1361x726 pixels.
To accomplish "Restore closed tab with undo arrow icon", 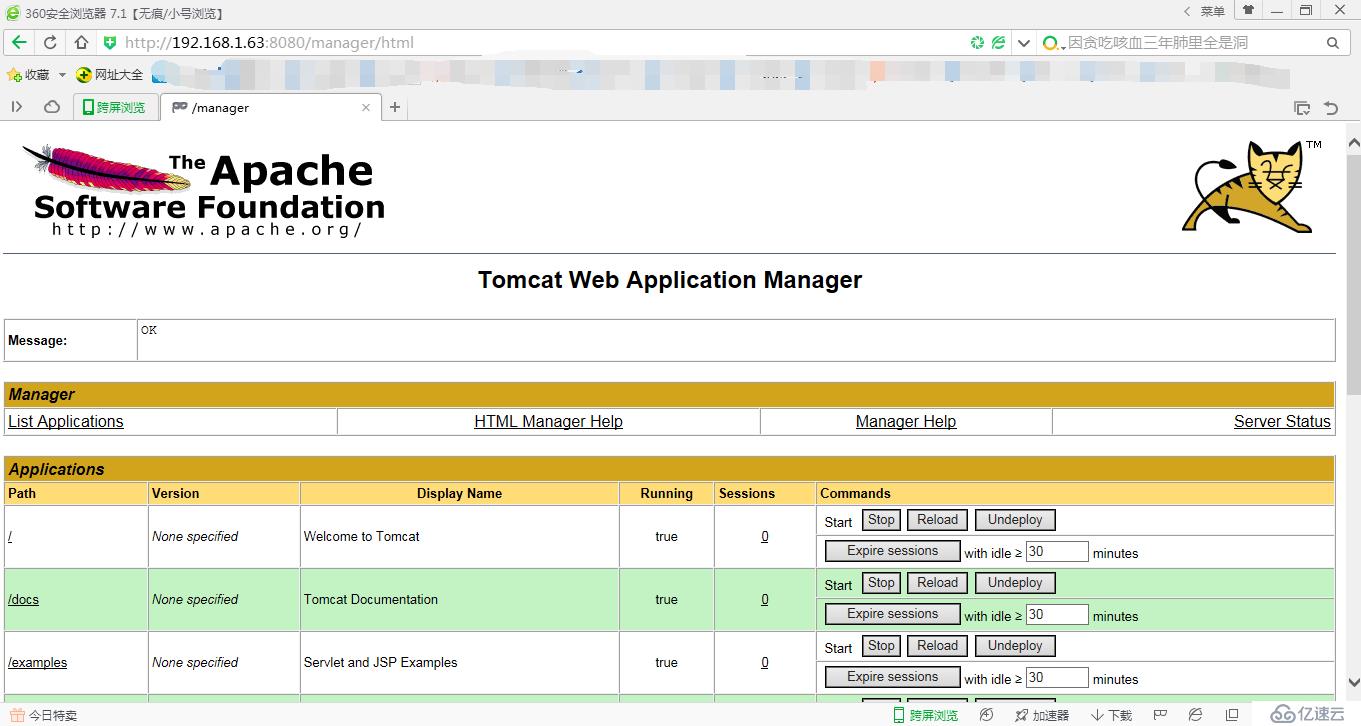I will click(1331, 108).
